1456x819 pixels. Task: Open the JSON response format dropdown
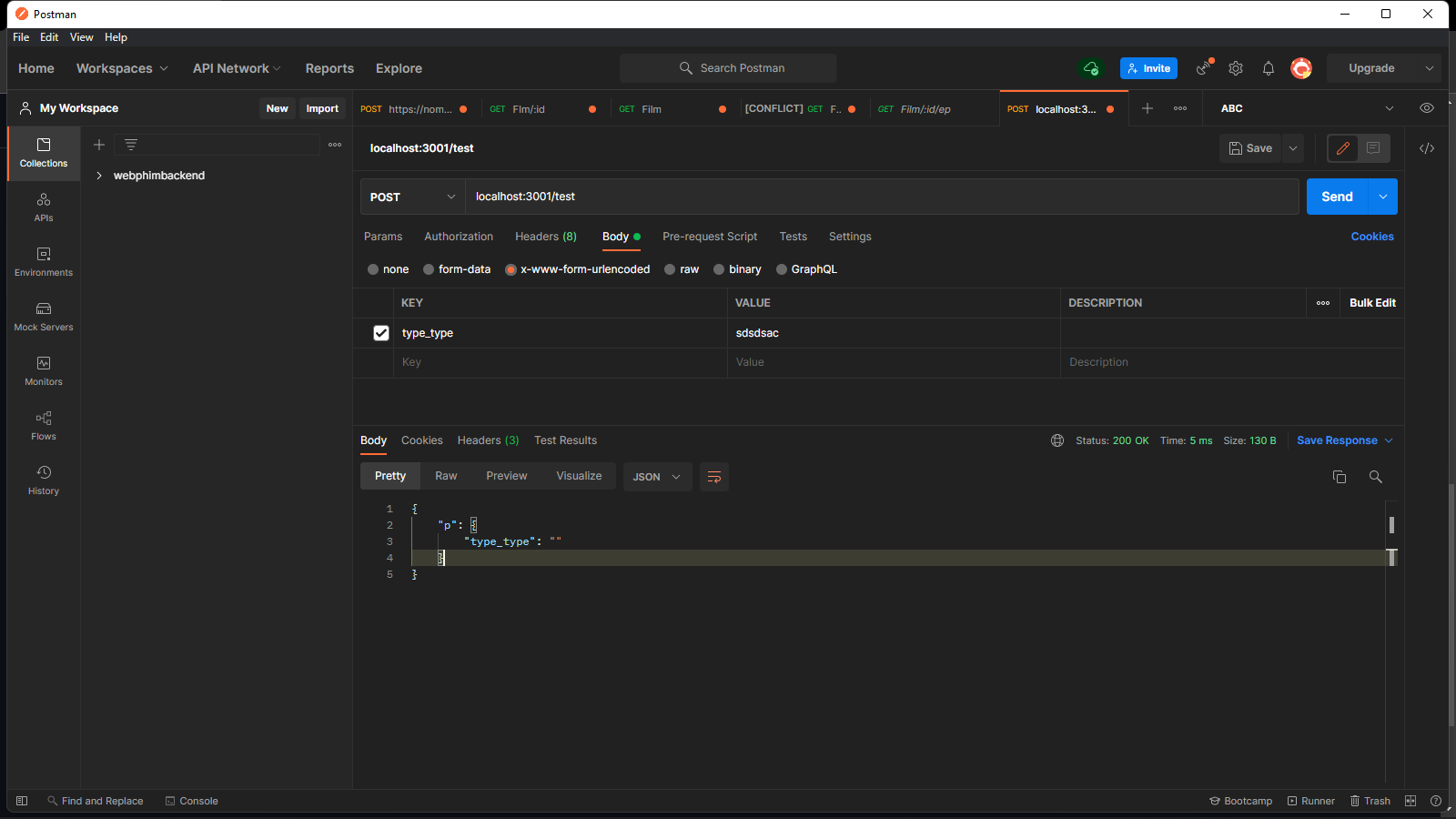click(656, 476)
